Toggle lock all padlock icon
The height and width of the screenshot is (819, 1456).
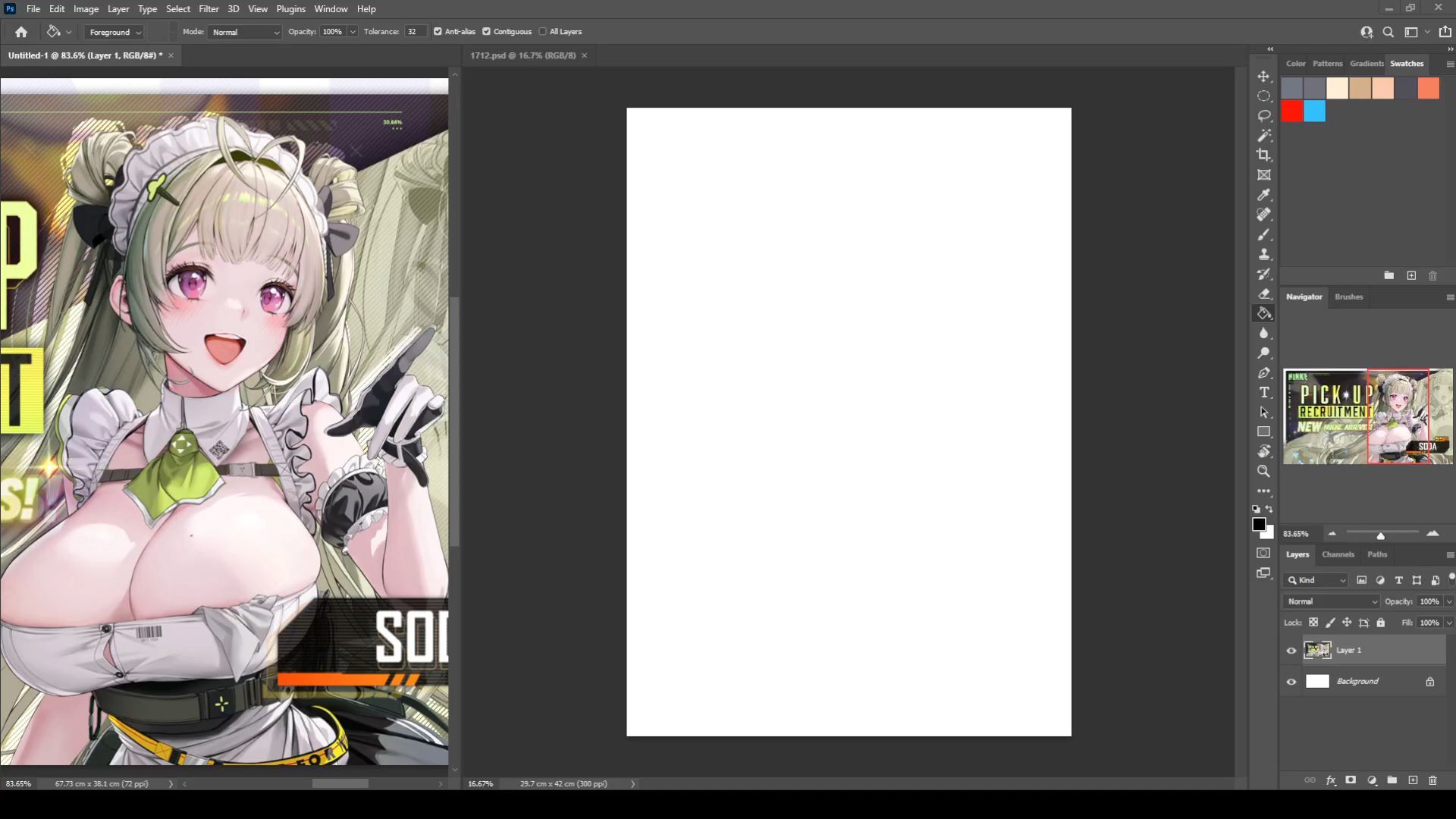(x=1381, y=623)
